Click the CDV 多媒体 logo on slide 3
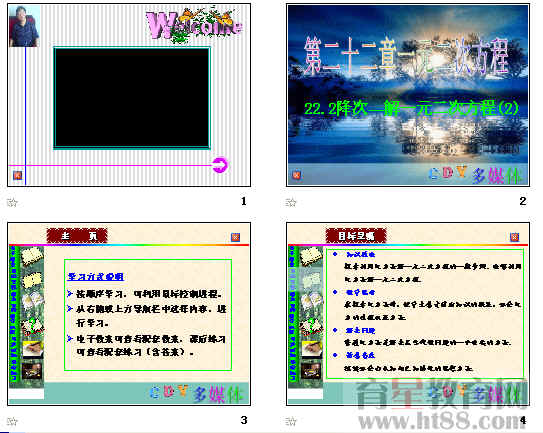This screenshot has width=543, height=433. click(x=197, y=394)
